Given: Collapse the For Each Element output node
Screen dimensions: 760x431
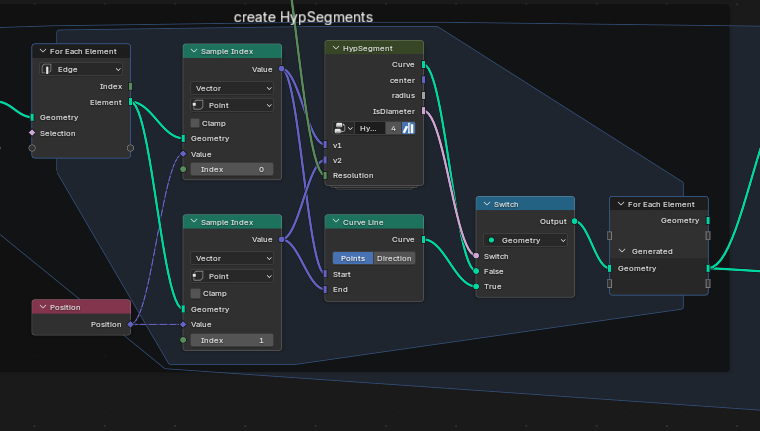Looking at the screenshot, I should click(620, 204).
